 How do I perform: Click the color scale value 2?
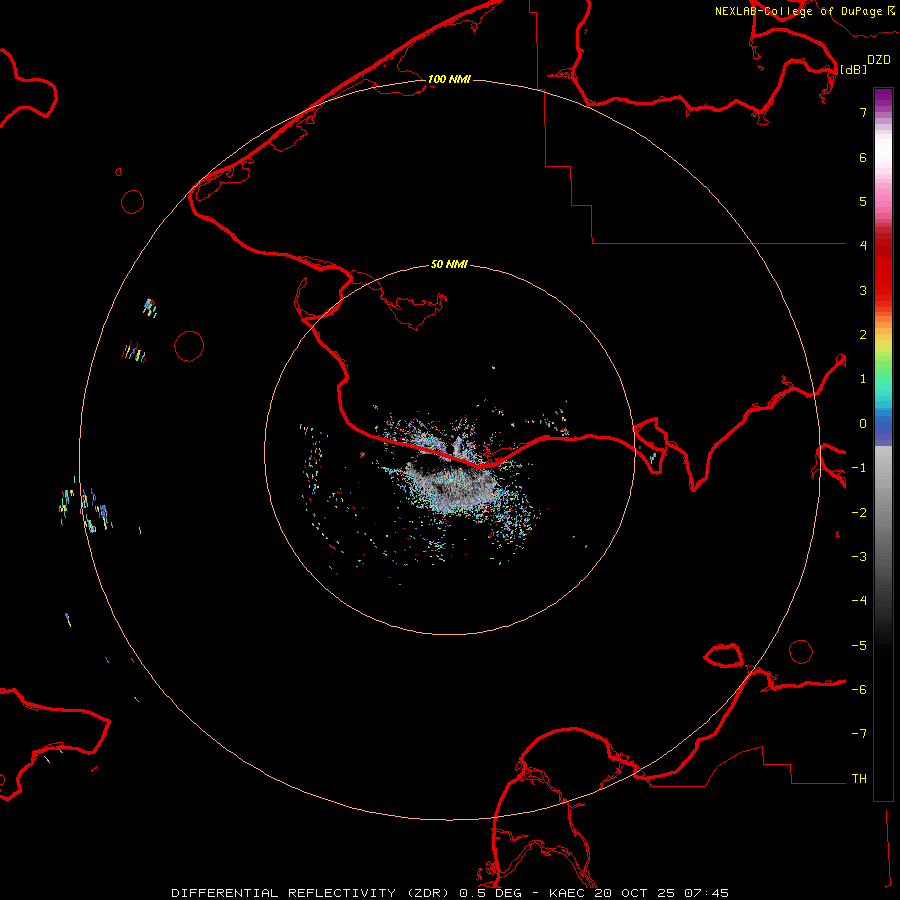[863, 335]
